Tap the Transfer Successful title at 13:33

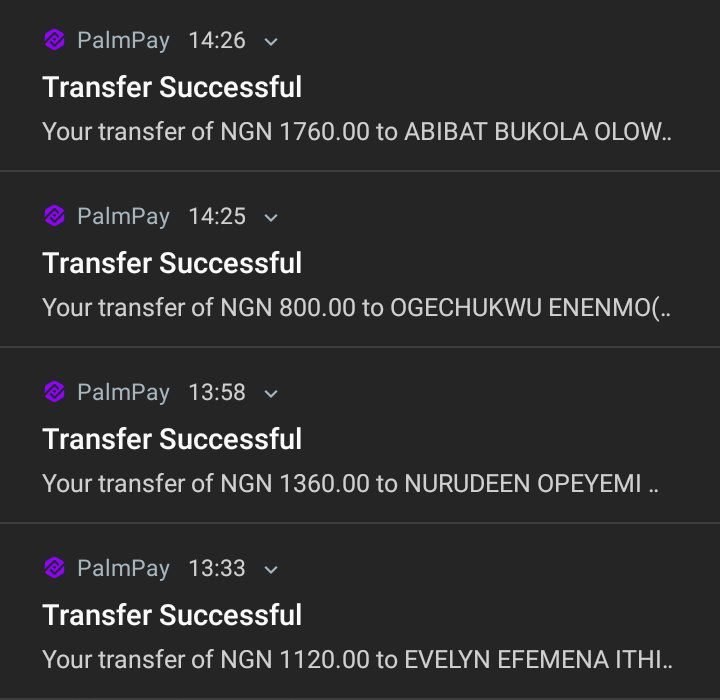click(172, 615)
